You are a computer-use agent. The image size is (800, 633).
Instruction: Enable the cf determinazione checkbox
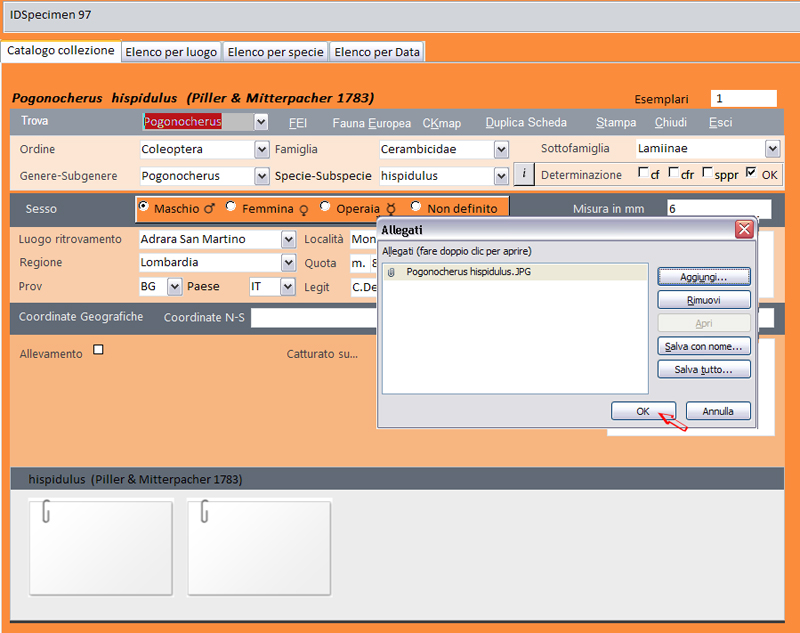point(643,173)
